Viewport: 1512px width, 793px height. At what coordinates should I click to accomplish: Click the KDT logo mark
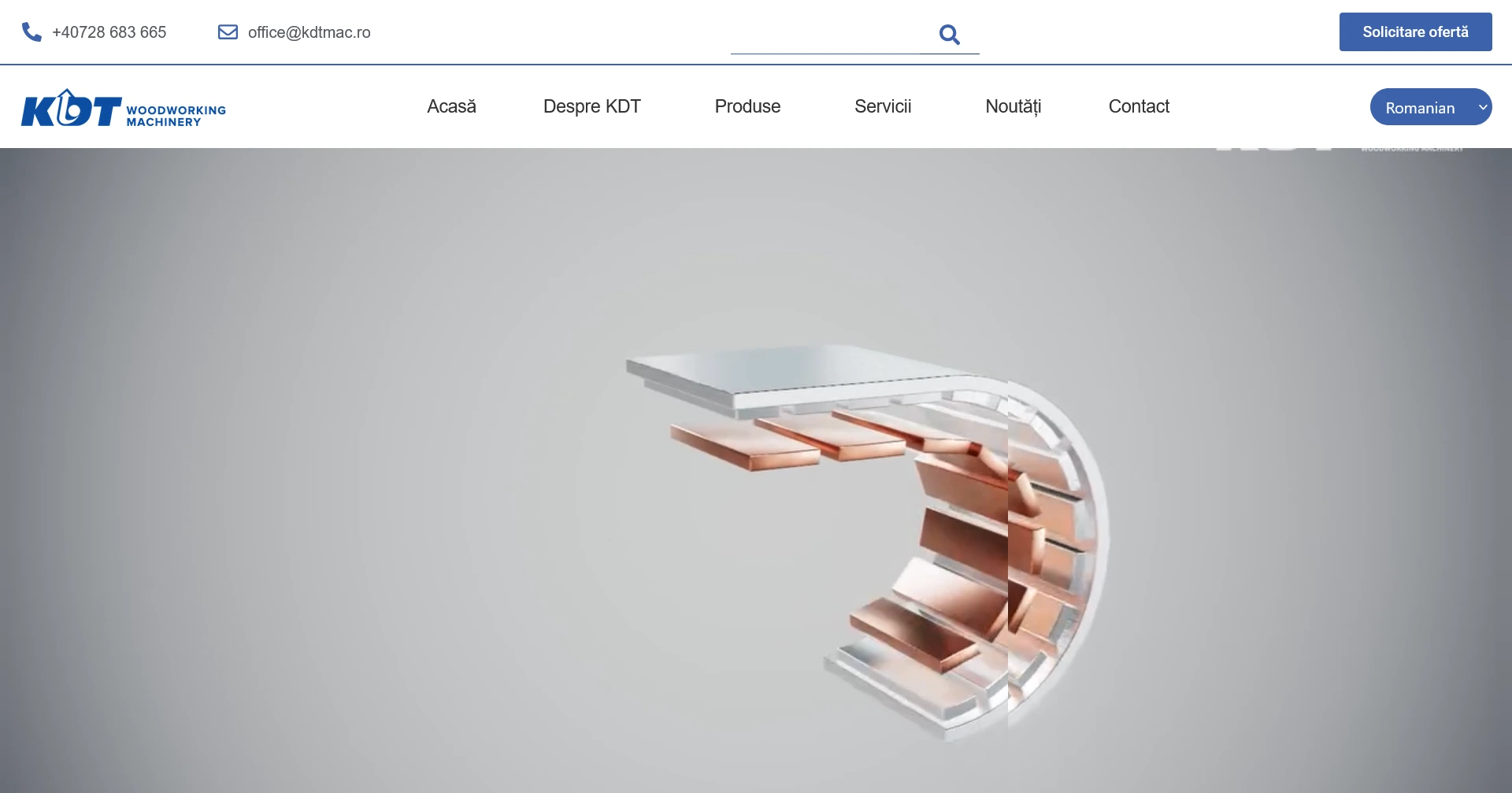pos(71,109)
